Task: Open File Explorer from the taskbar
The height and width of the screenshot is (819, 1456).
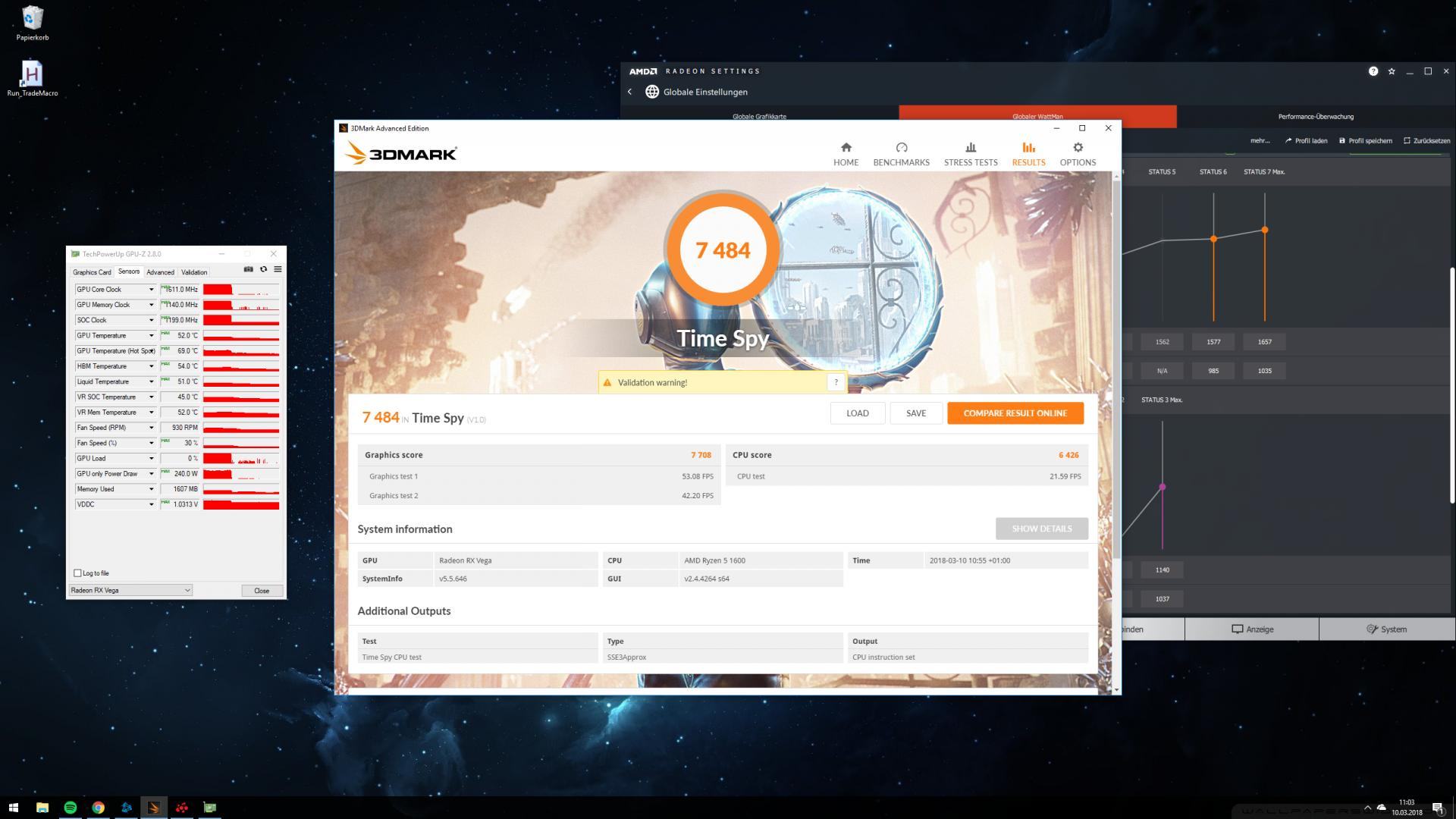Action: click(42, 808)
